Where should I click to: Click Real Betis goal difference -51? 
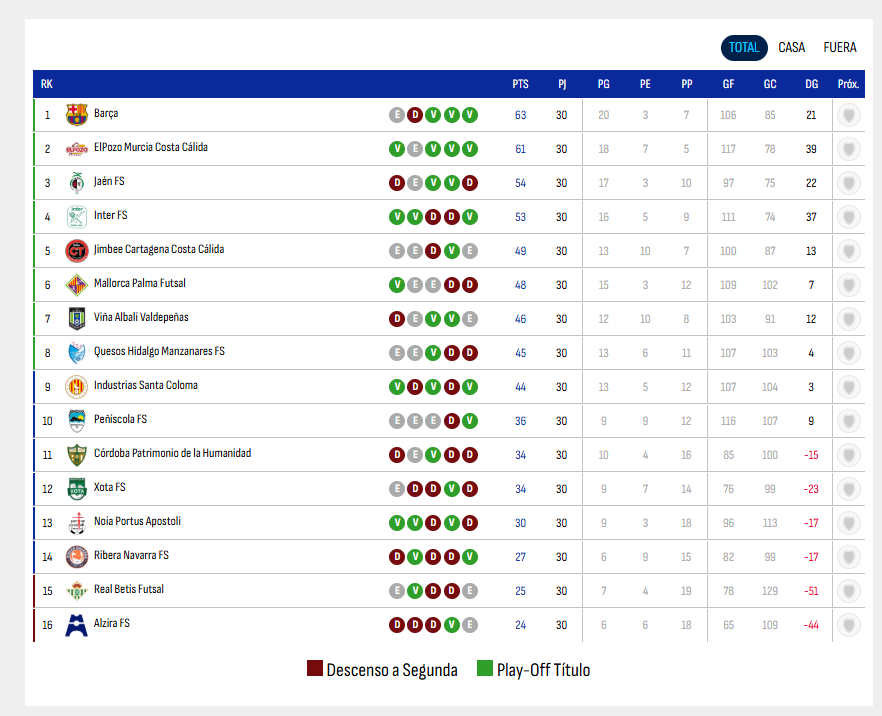(811, 591)
